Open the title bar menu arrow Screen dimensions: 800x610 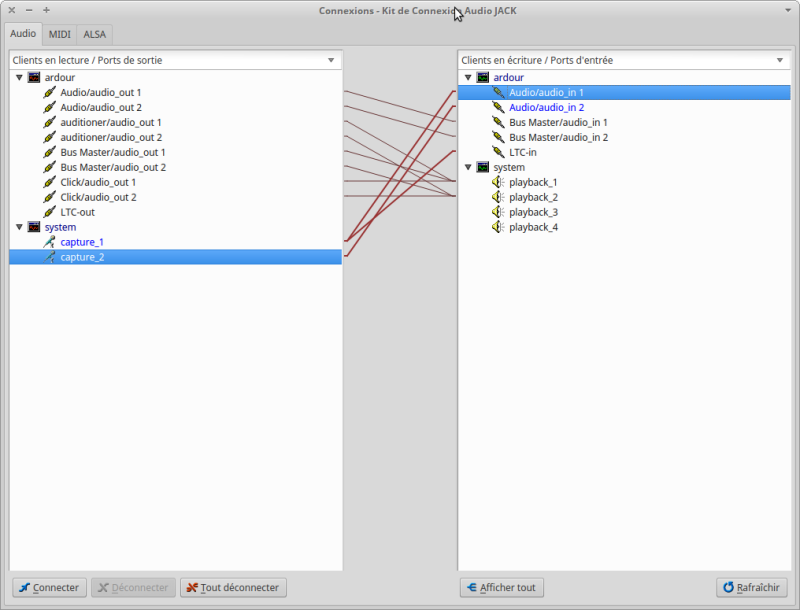788,10
